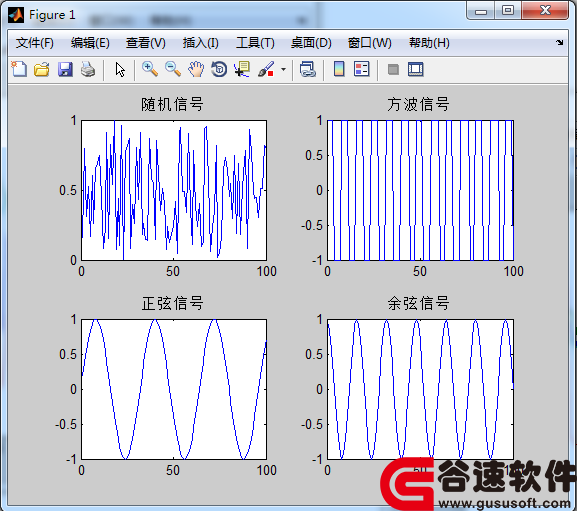The width and height of the screenshot is (577, 511).
Task: Click the dock figure arrow in menu bar
Action: [559, 42]
